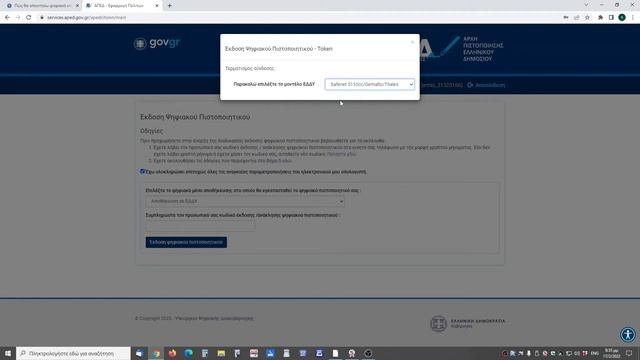This screenshot has height=360, width=640.
Task: Switch to the first browser tab
Action: coord(42,6)
